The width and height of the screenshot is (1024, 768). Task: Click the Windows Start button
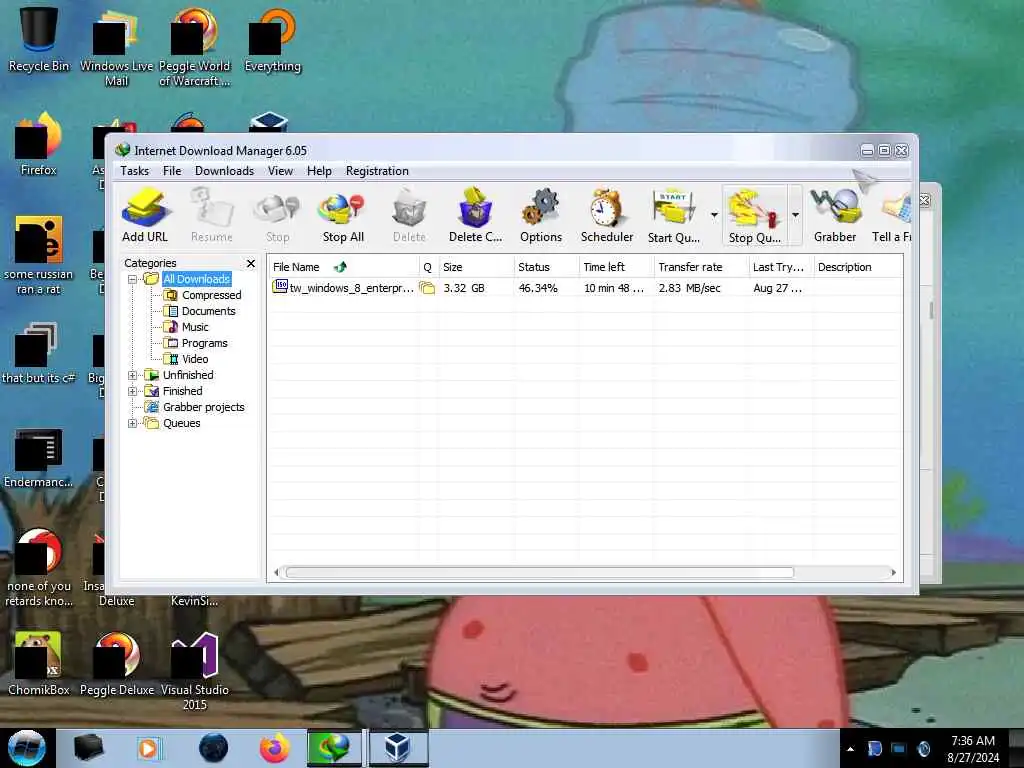(26, 748)
